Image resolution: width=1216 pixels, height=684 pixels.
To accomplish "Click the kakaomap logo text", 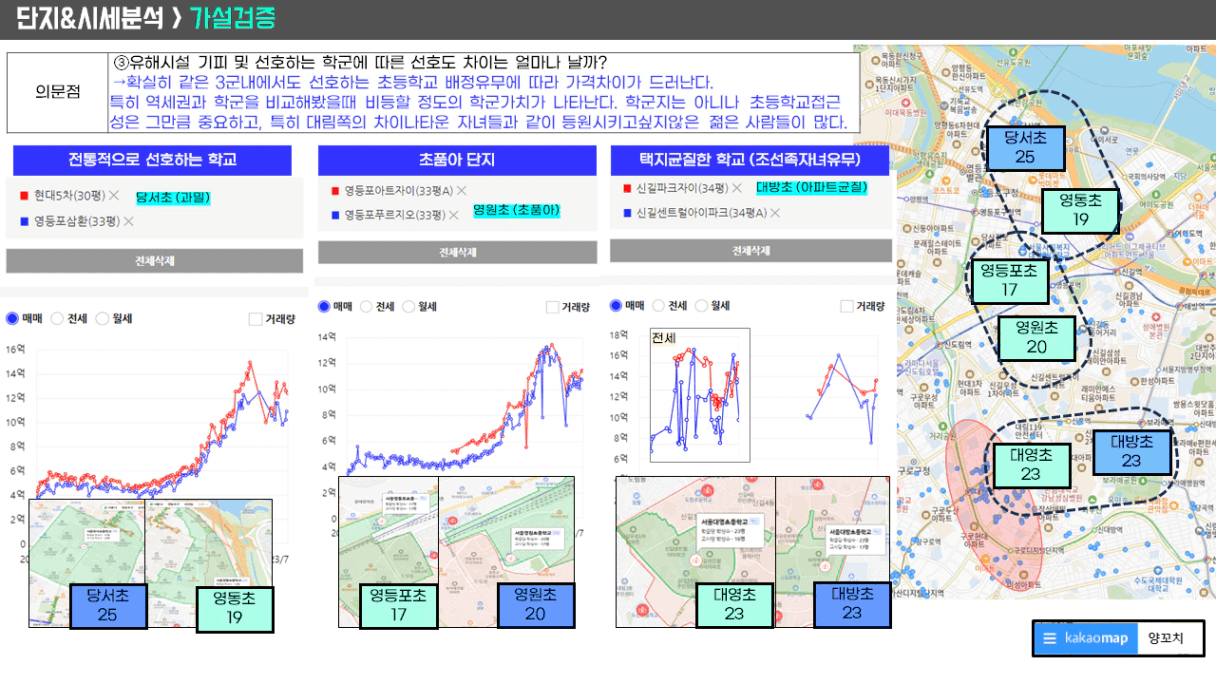I will pyautogui.click(x=1095, y=638).
